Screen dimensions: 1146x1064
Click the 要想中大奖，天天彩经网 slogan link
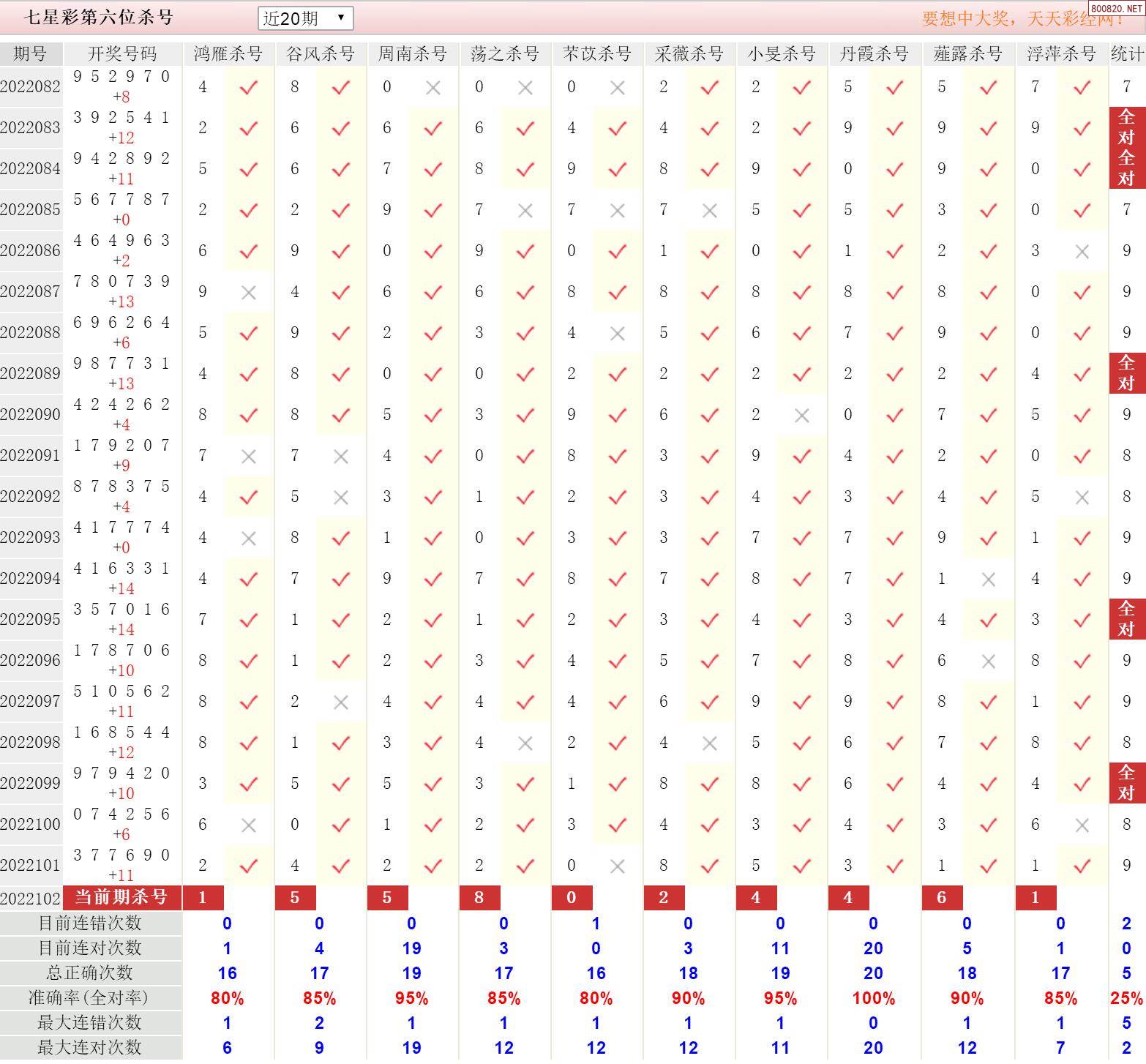[1022, 18]
